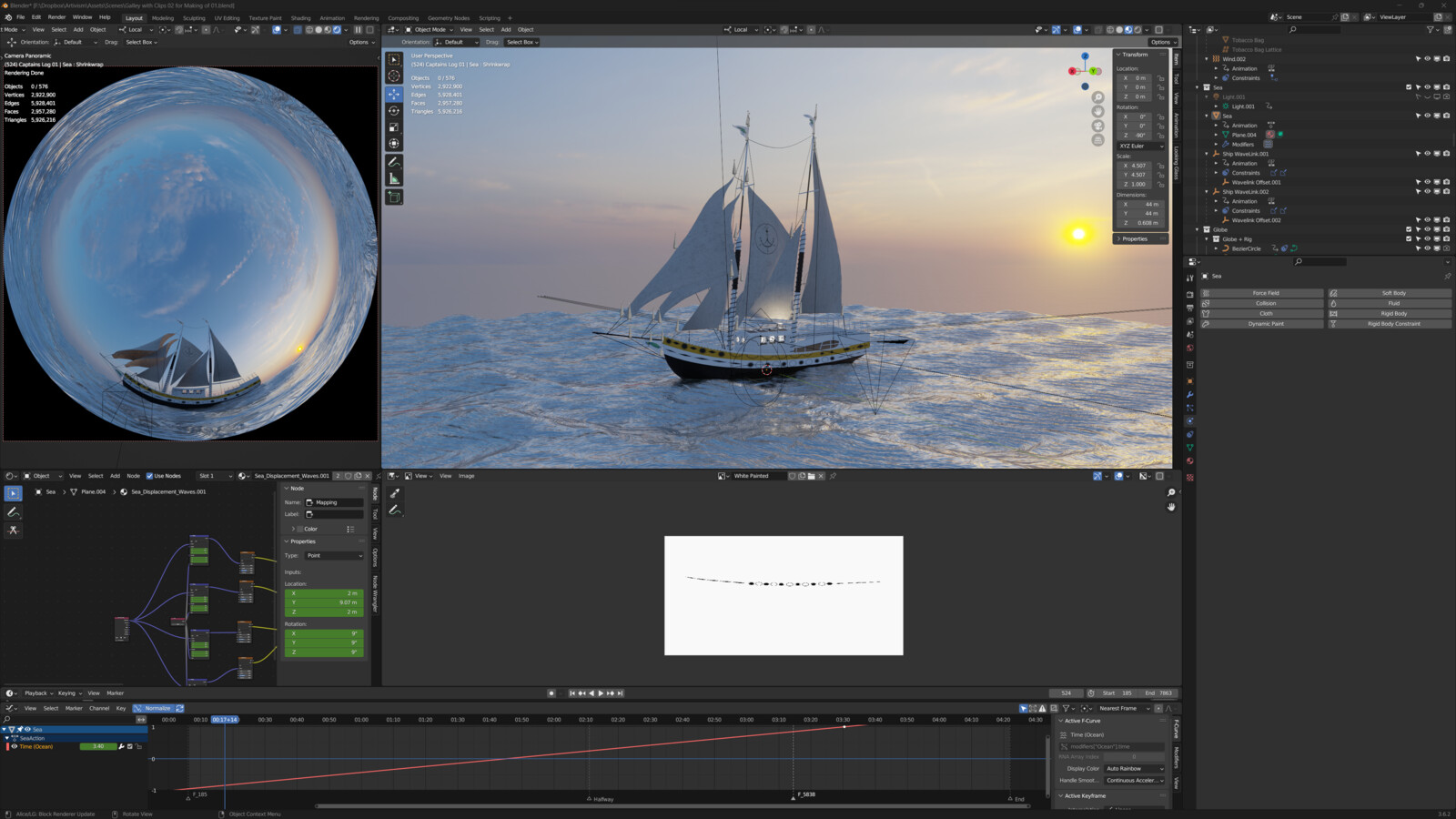This screenshot has height=819, width=1456.
Task: Click the pan hand gizmo in viewport
Action: click(1097, 111)
